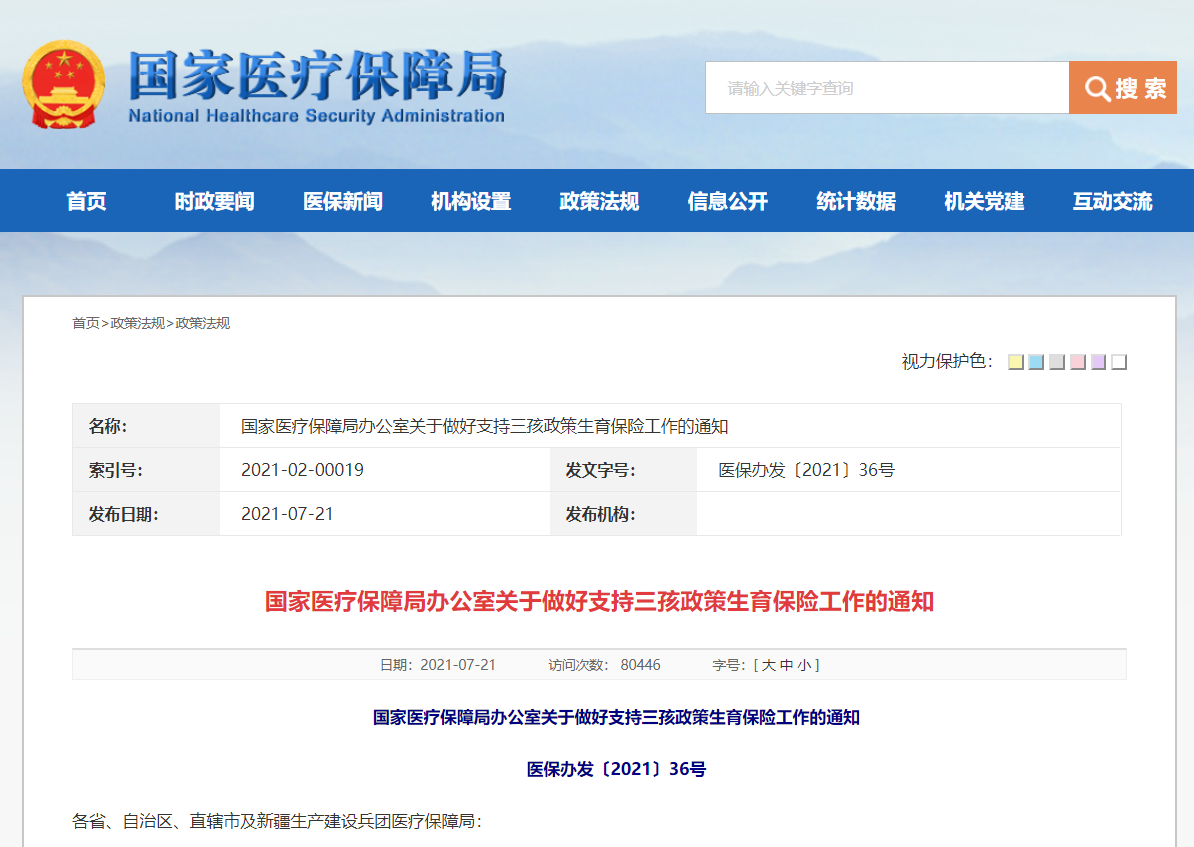Go to 医保新闻 section
1194x847 pixels.
[x=343, y=201]
